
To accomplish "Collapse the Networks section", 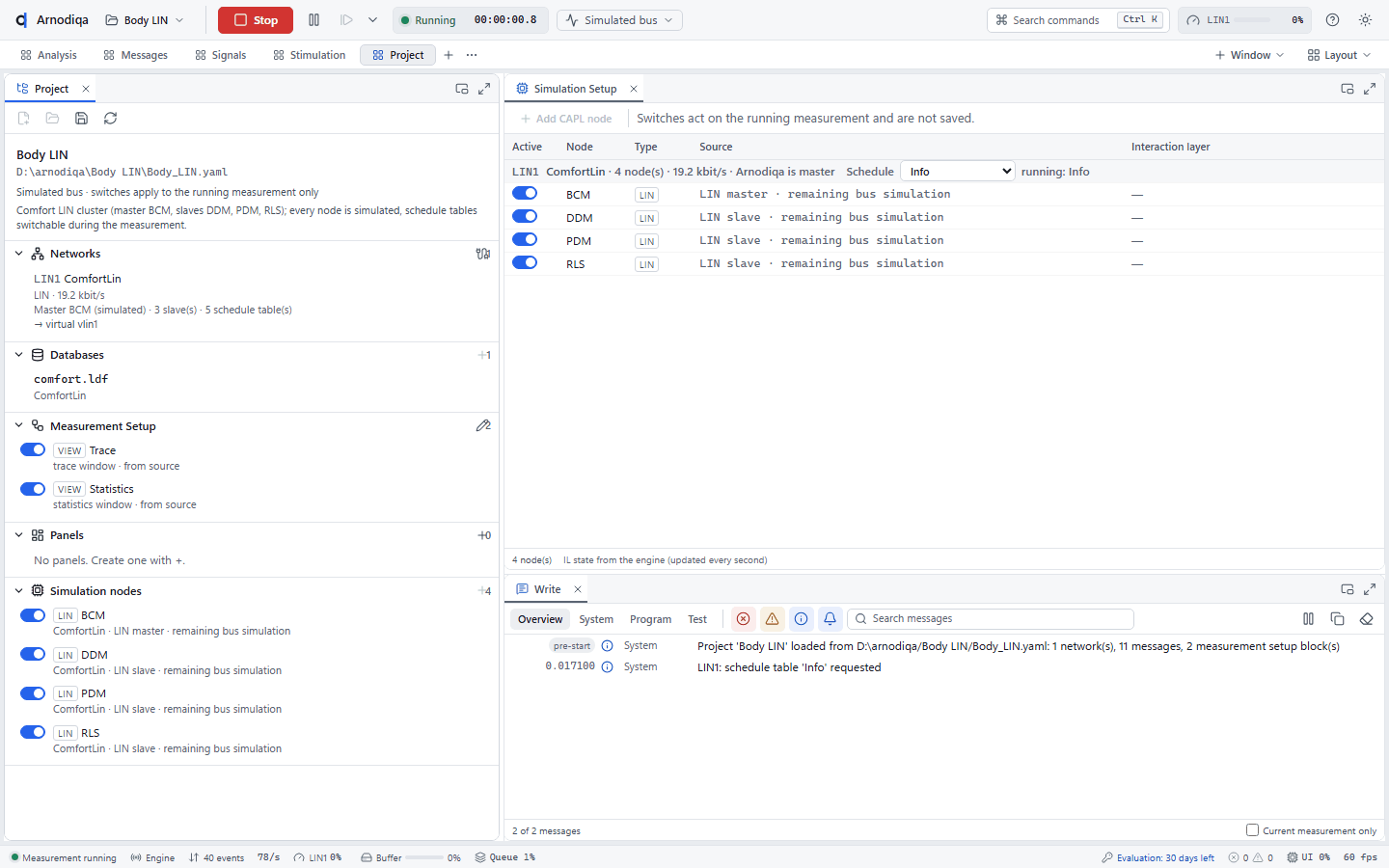I will pos(19,254).
